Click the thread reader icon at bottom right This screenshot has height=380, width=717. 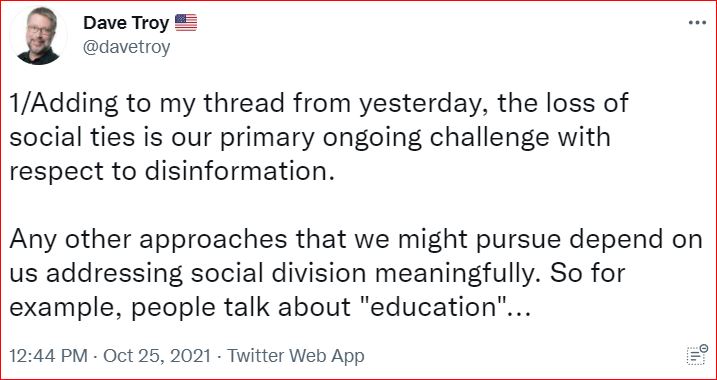tap(697, 355)
